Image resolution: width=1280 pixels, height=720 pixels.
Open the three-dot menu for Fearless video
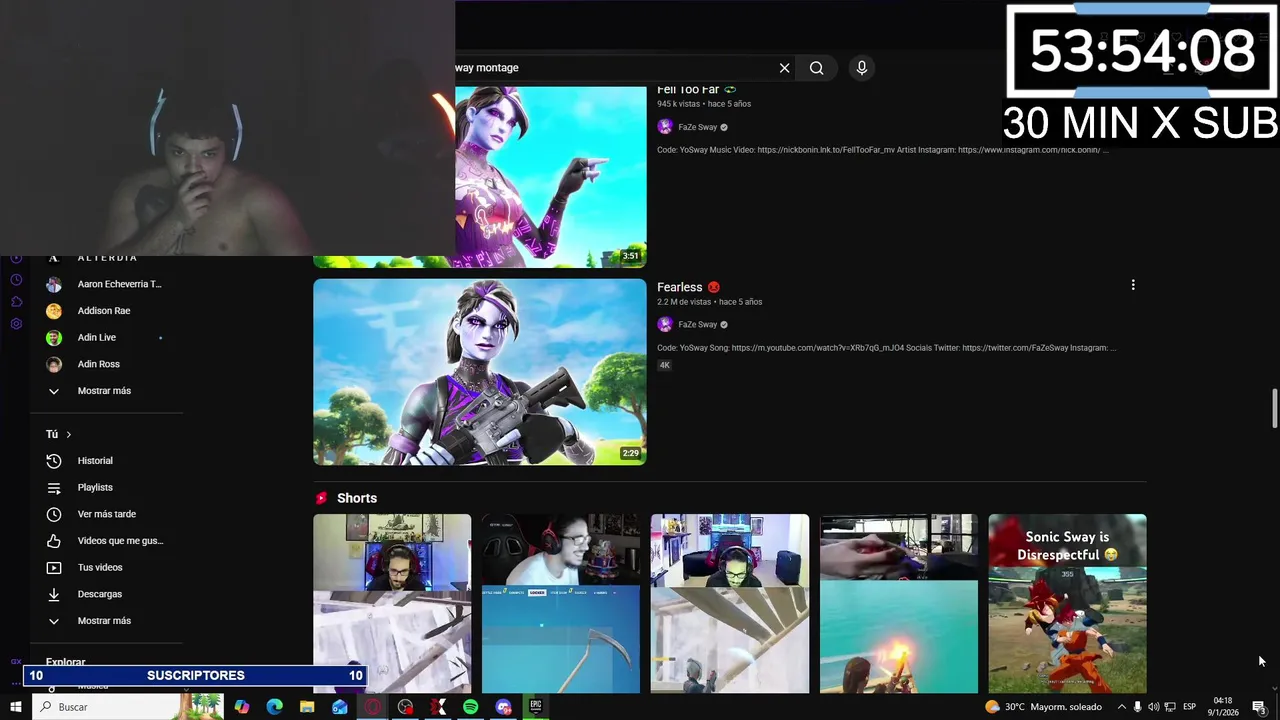[x=1133, y=285]
